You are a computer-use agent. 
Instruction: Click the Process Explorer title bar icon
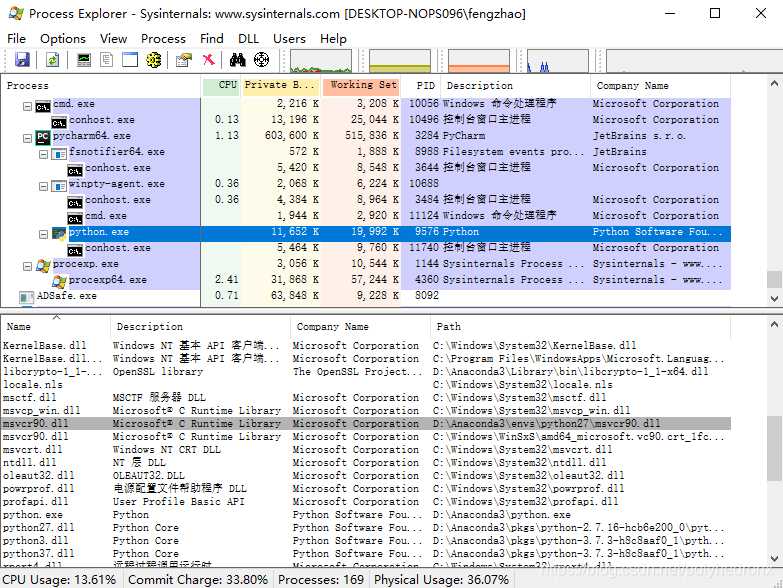[15, 13]
